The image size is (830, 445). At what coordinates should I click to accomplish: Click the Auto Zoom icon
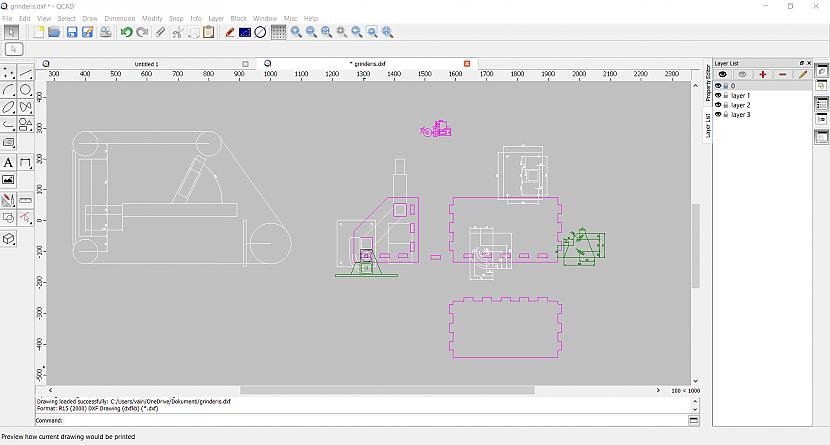(x=327, y=32)
